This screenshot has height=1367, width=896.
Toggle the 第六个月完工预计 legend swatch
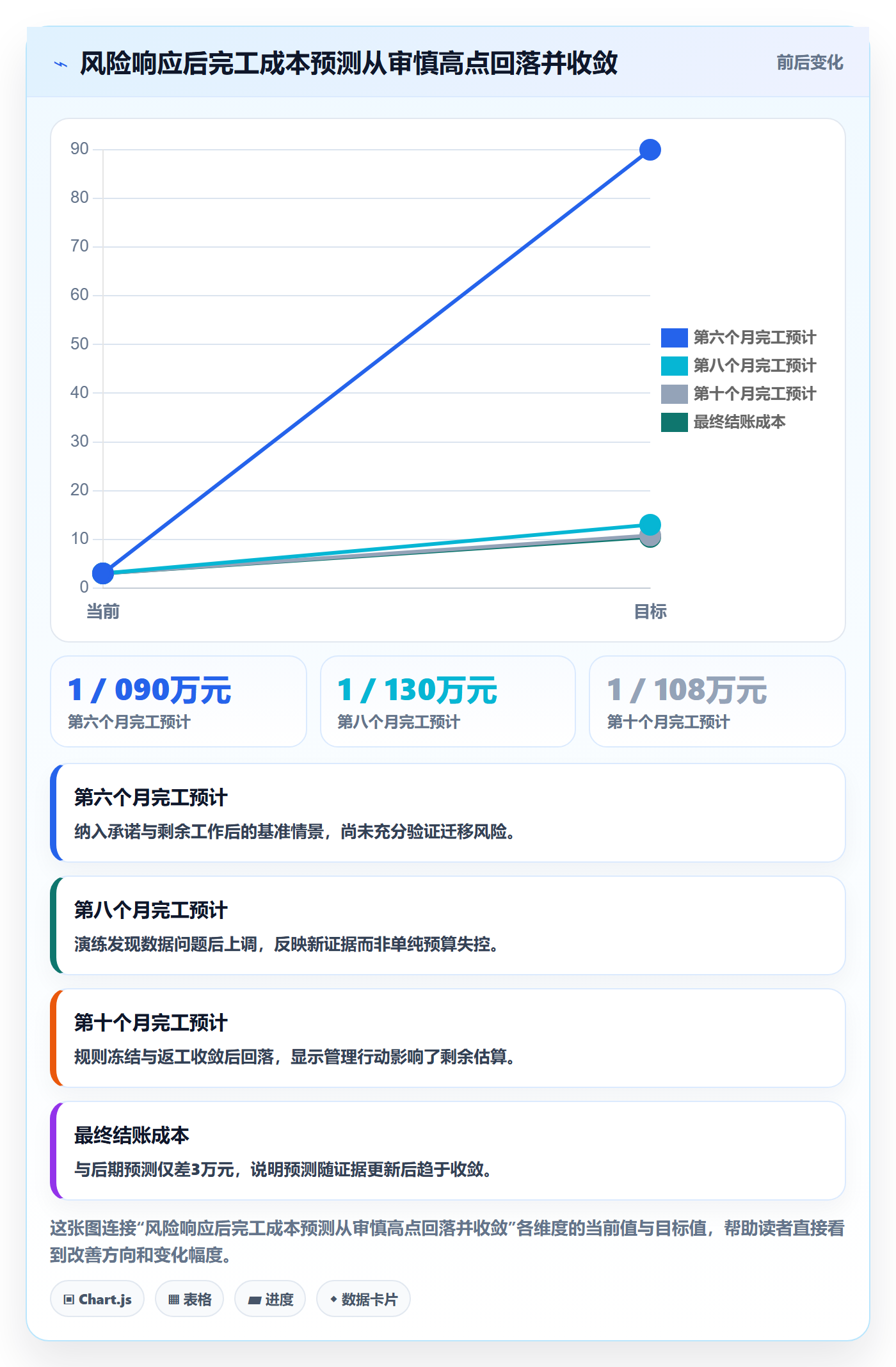(674, 337)
